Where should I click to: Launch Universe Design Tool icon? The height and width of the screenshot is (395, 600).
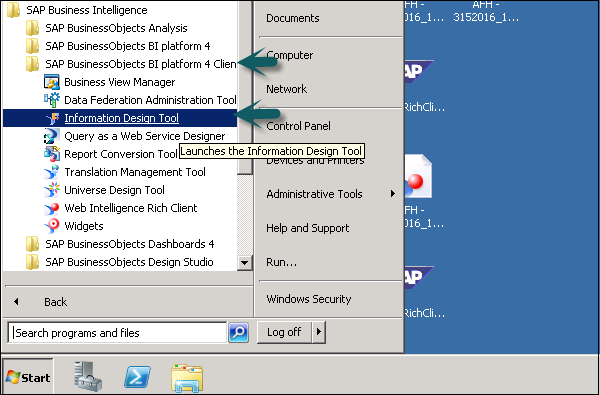click(52, 190)
